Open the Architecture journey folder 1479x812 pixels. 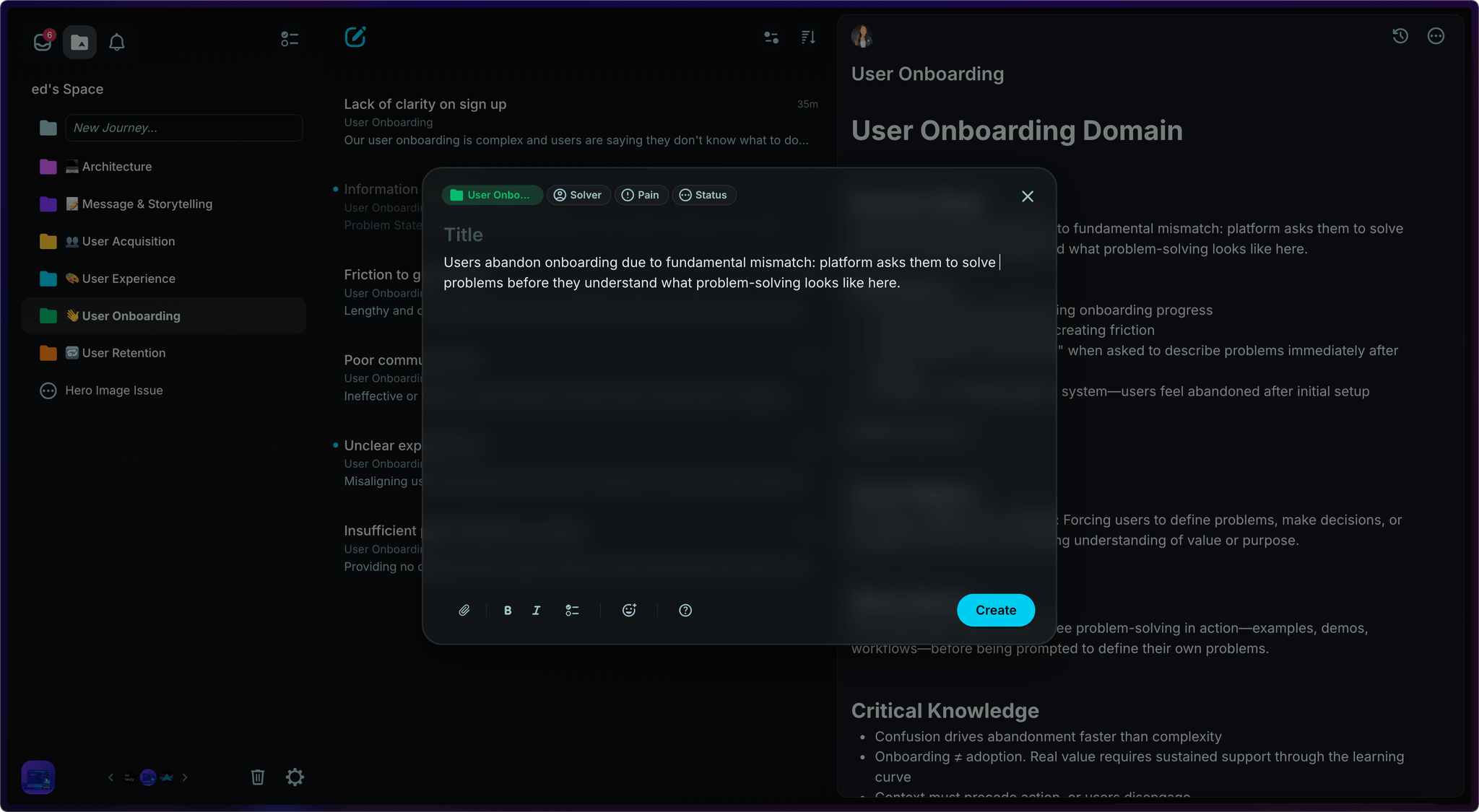pos(116,167)
